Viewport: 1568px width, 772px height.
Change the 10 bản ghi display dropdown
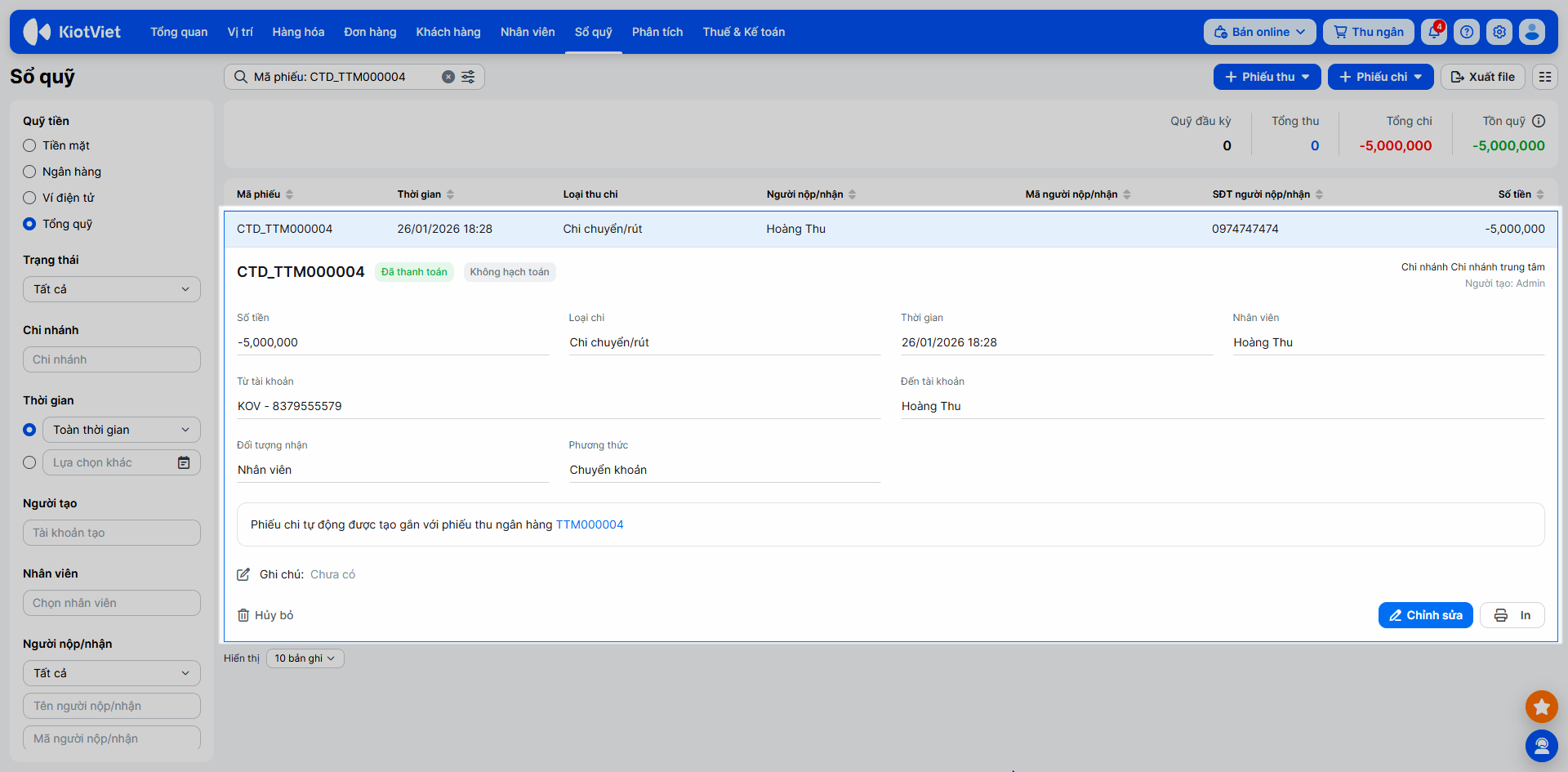305,658
